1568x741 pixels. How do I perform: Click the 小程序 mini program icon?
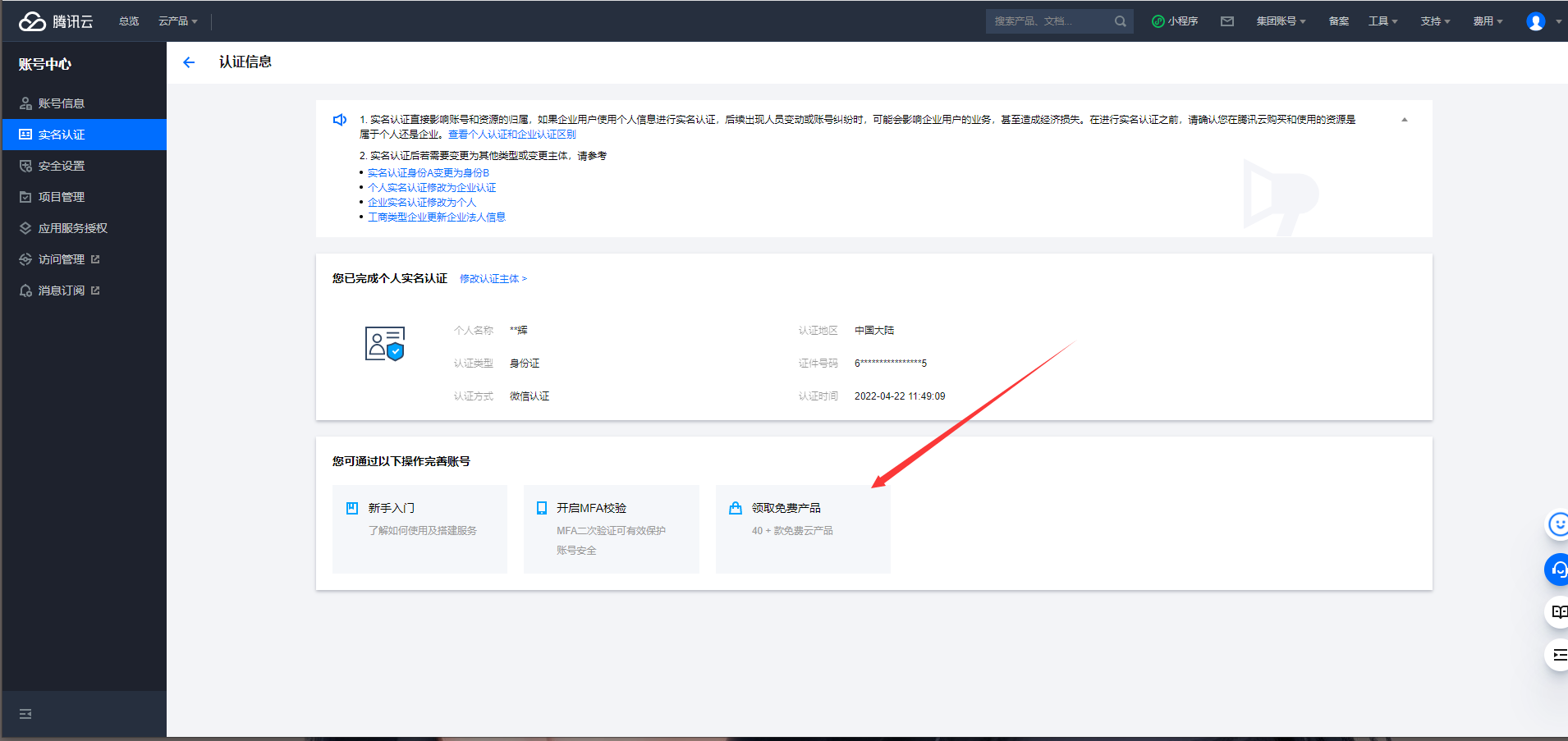[x=1158, y=21]
